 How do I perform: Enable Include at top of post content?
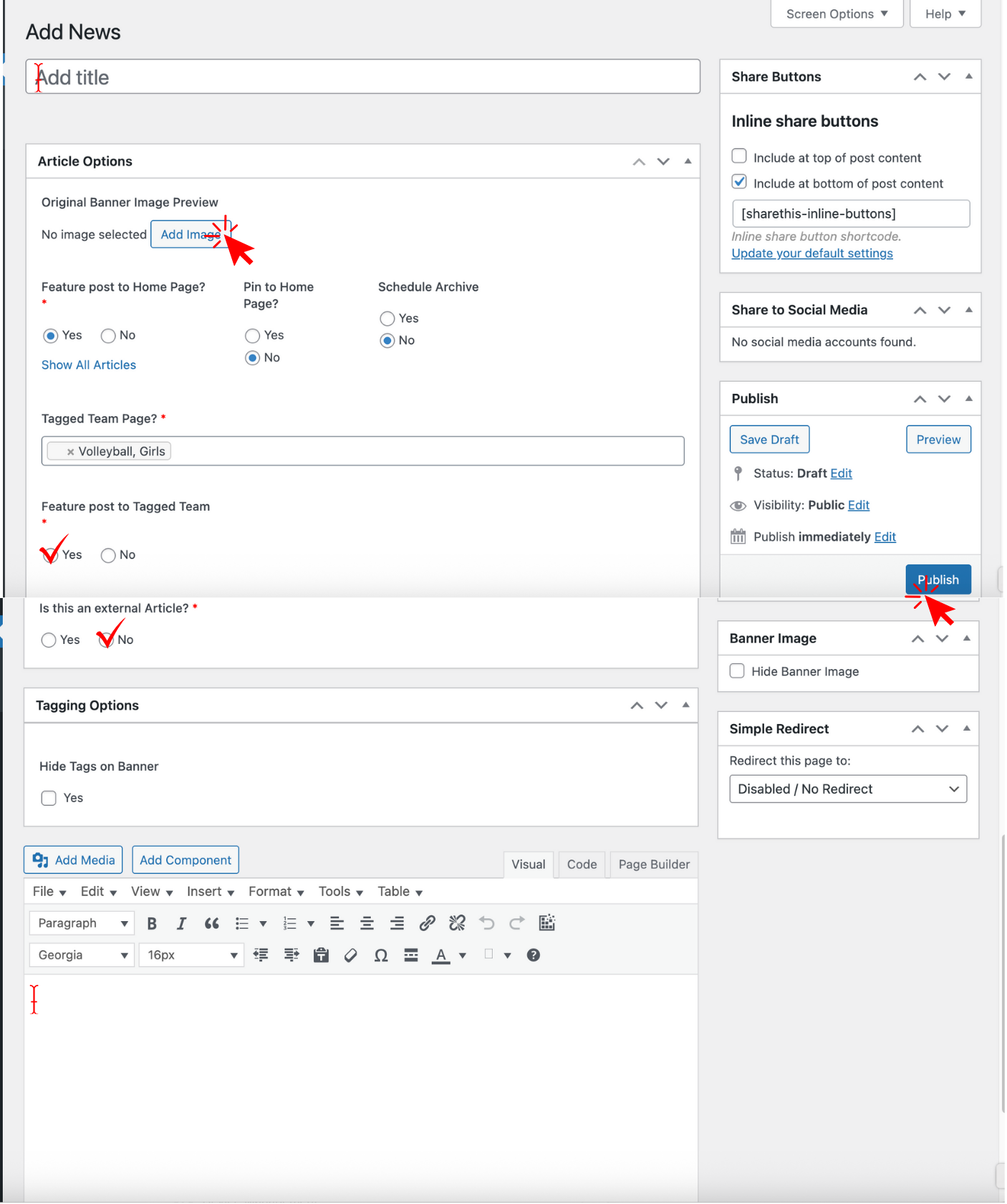739,157
